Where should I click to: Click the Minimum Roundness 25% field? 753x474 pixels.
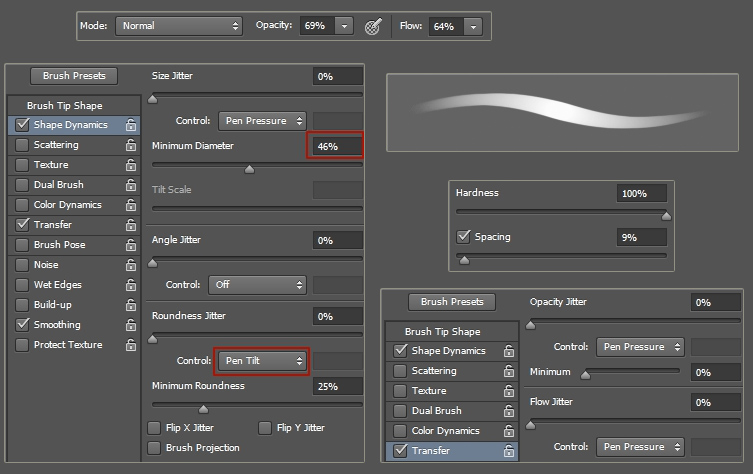(338, 387)
